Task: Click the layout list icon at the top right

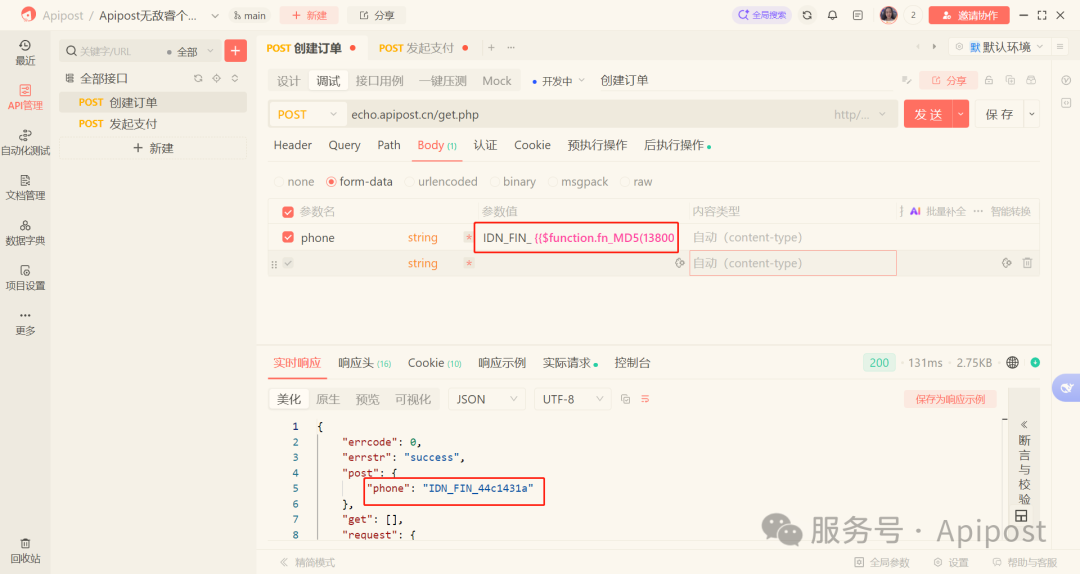Action: (1060, 47)
